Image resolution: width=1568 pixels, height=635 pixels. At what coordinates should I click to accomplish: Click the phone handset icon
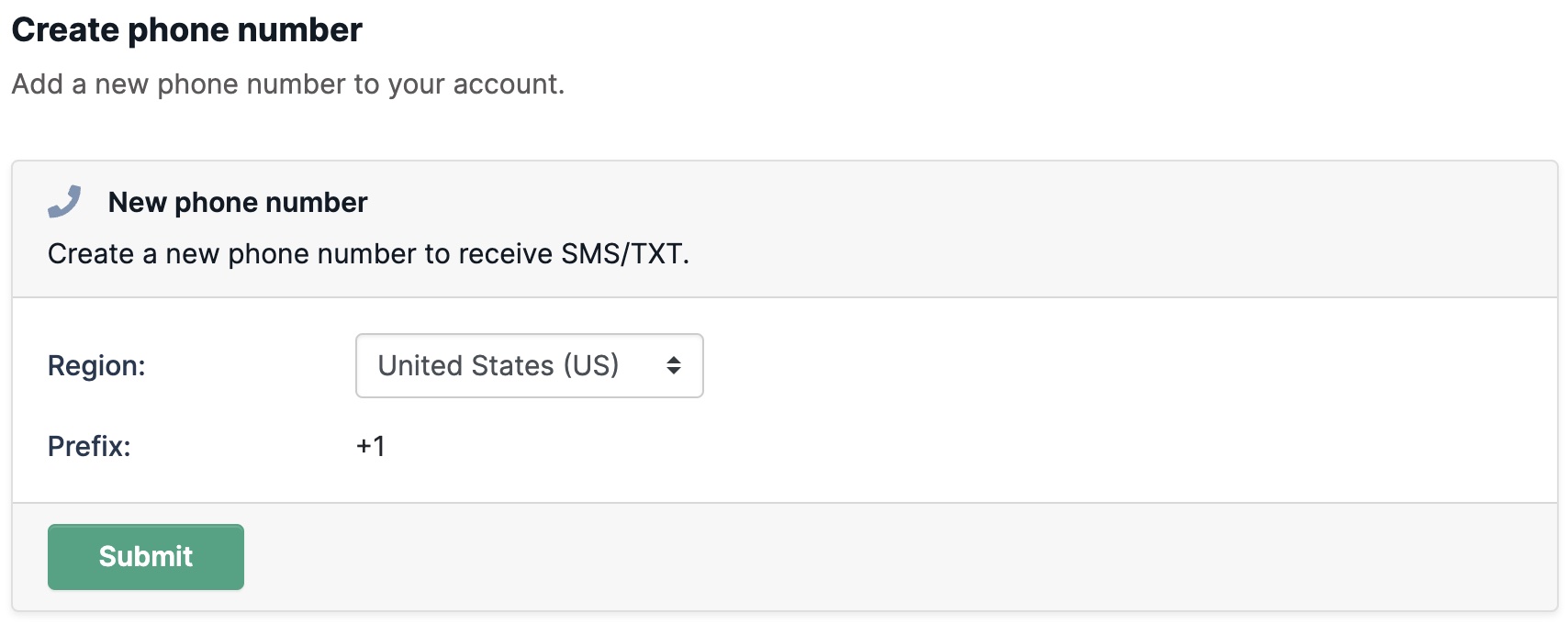pyautogui.click(x=64, y=202)
